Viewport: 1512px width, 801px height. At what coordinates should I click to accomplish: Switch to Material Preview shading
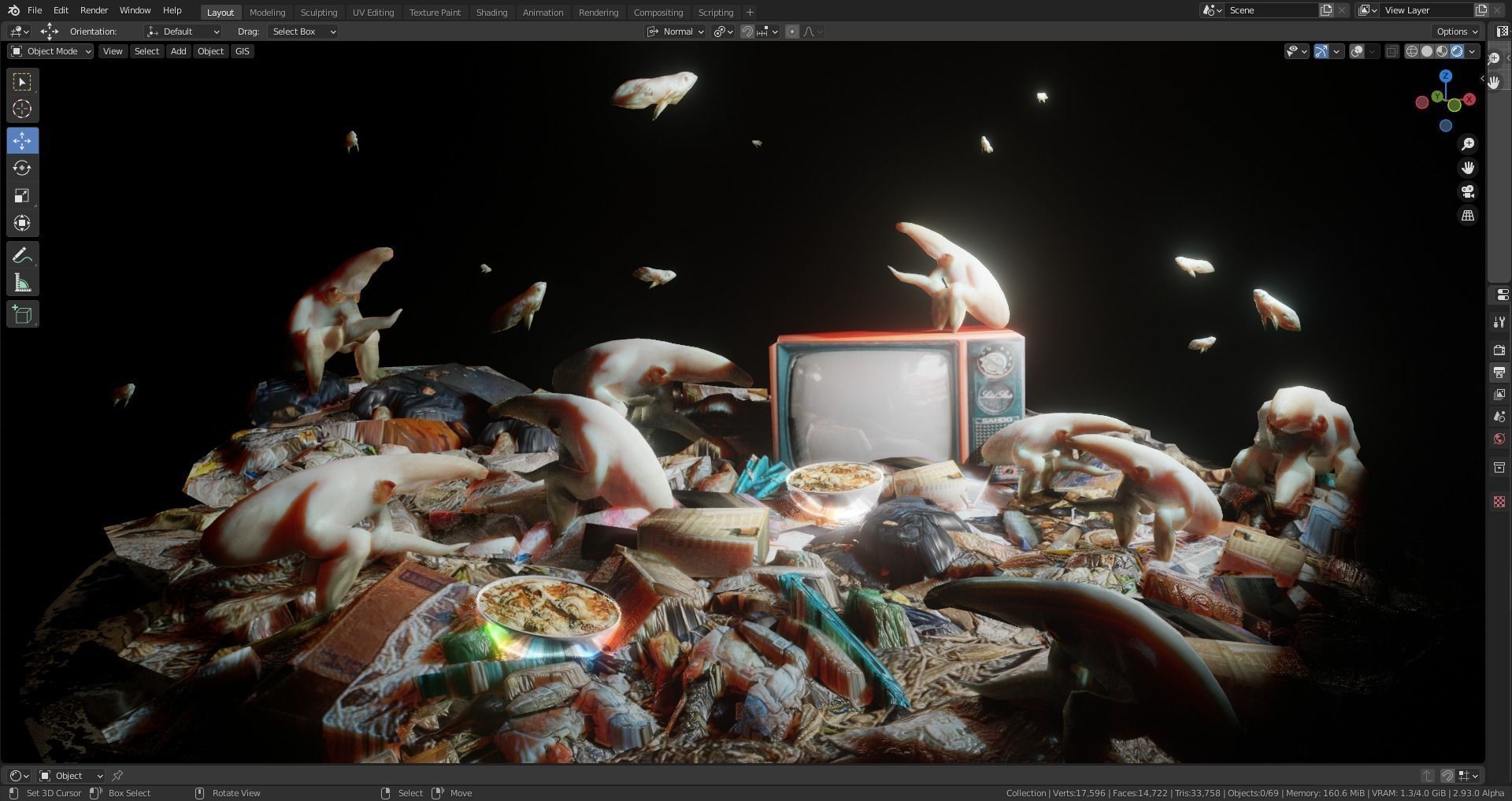click(1442, 51)
